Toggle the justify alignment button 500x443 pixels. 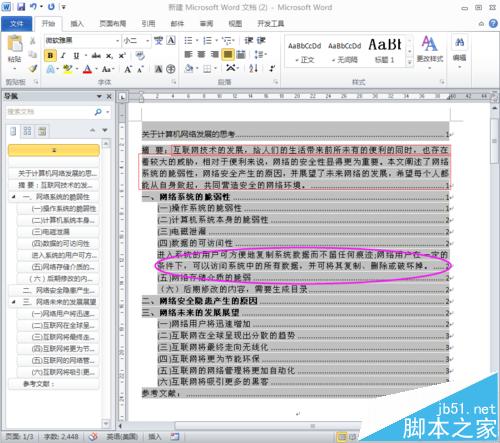(228, 54)
